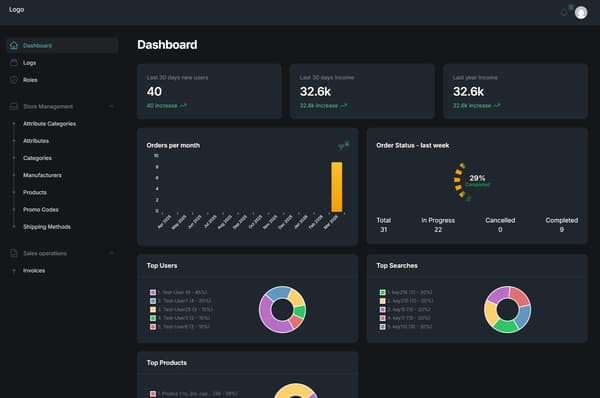Open the notifications bell icon
Image resolution: width=600 pixels, height=398 pixels.
click(564, 13)
